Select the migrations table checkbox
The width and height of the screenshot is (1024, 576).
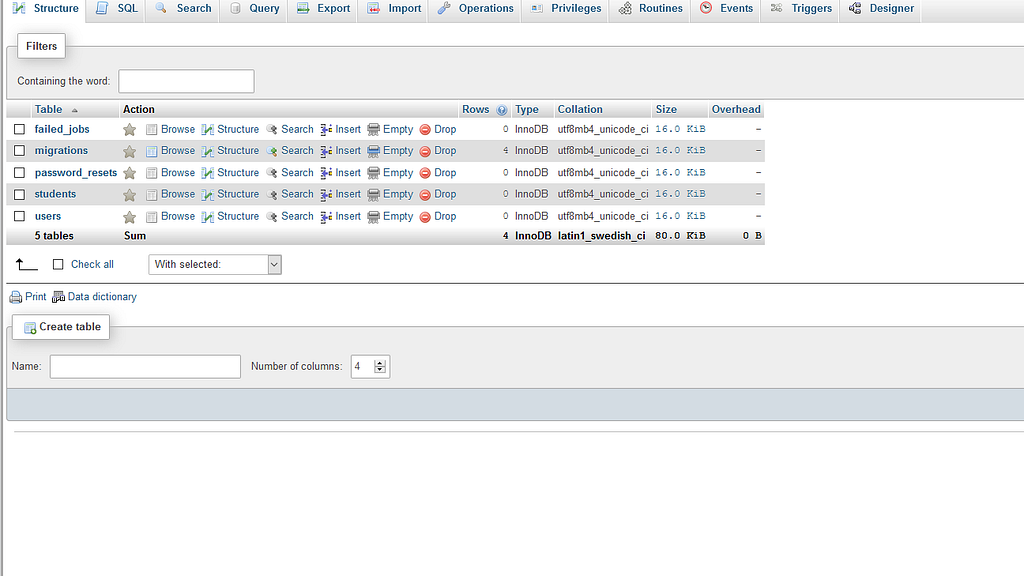pos(20,151)
